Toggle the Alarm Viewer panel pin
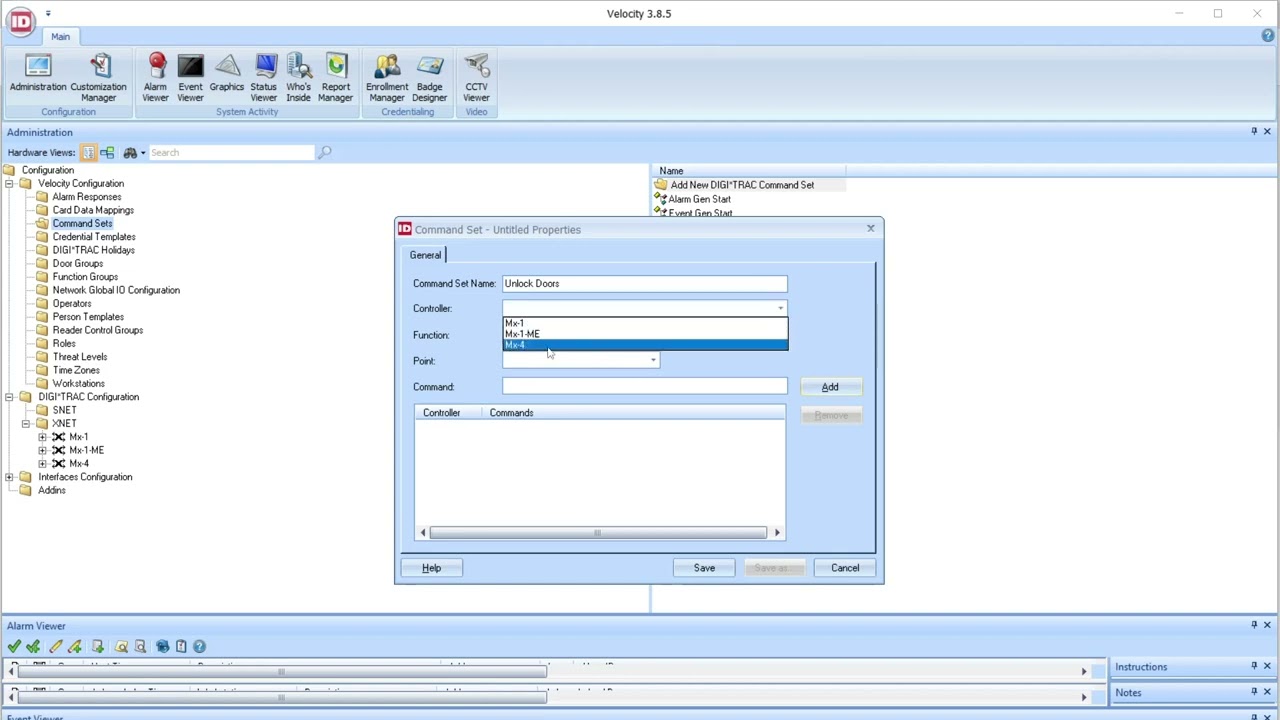 [1254, 625]
